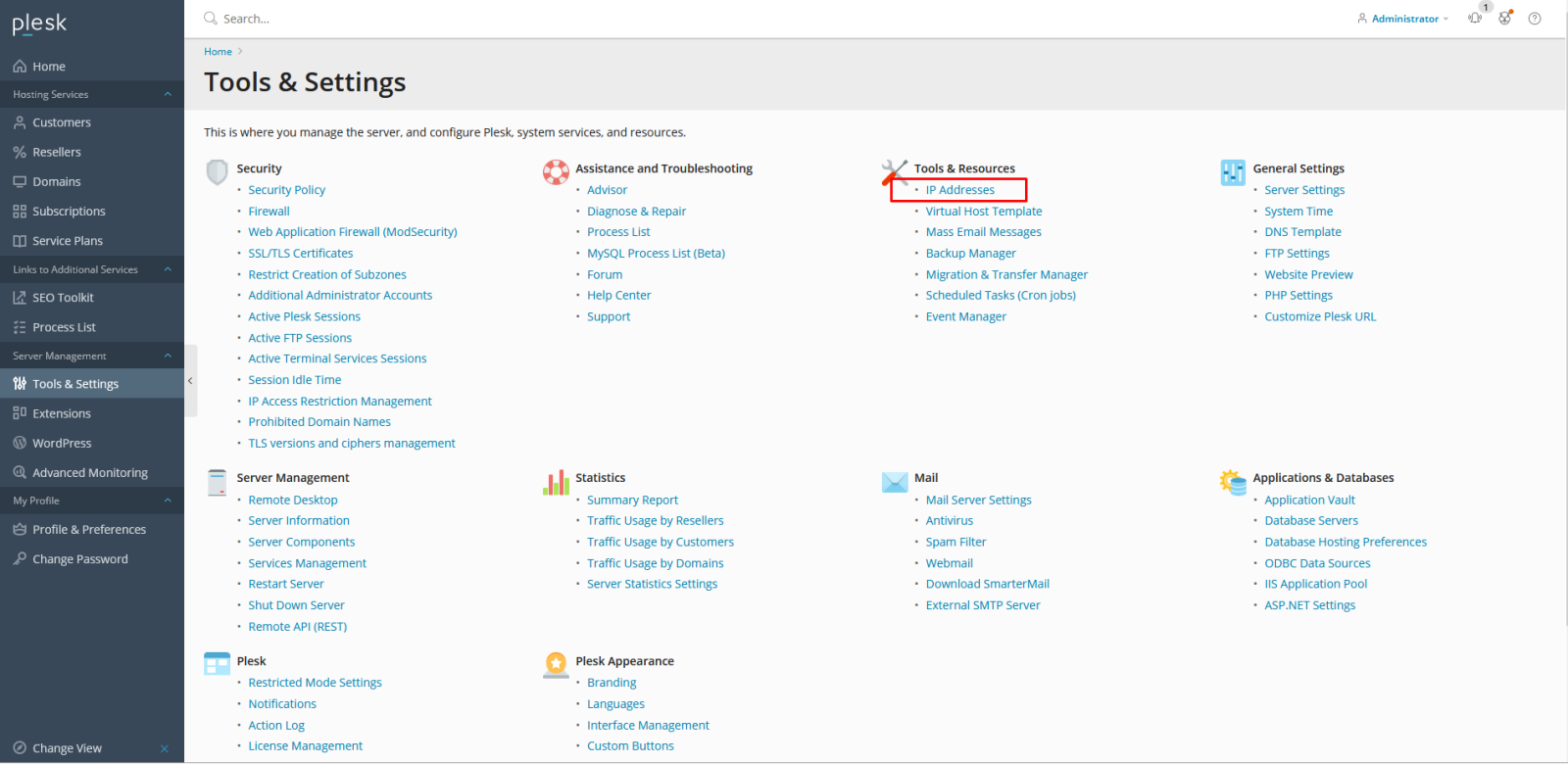
Task: Click the Security shield icon
Action: pyautogui.click(x=217, y=172)
